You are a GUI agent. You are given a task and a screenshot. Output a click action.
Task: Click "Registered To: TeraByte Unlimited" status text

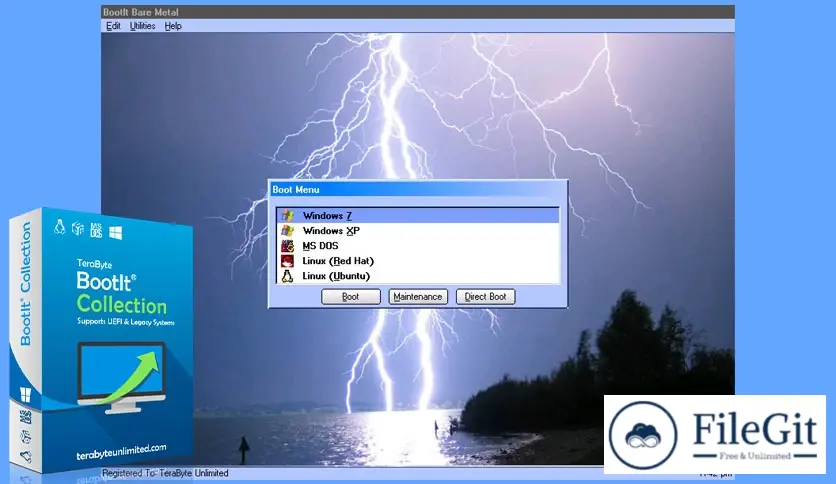click(165, 473)
